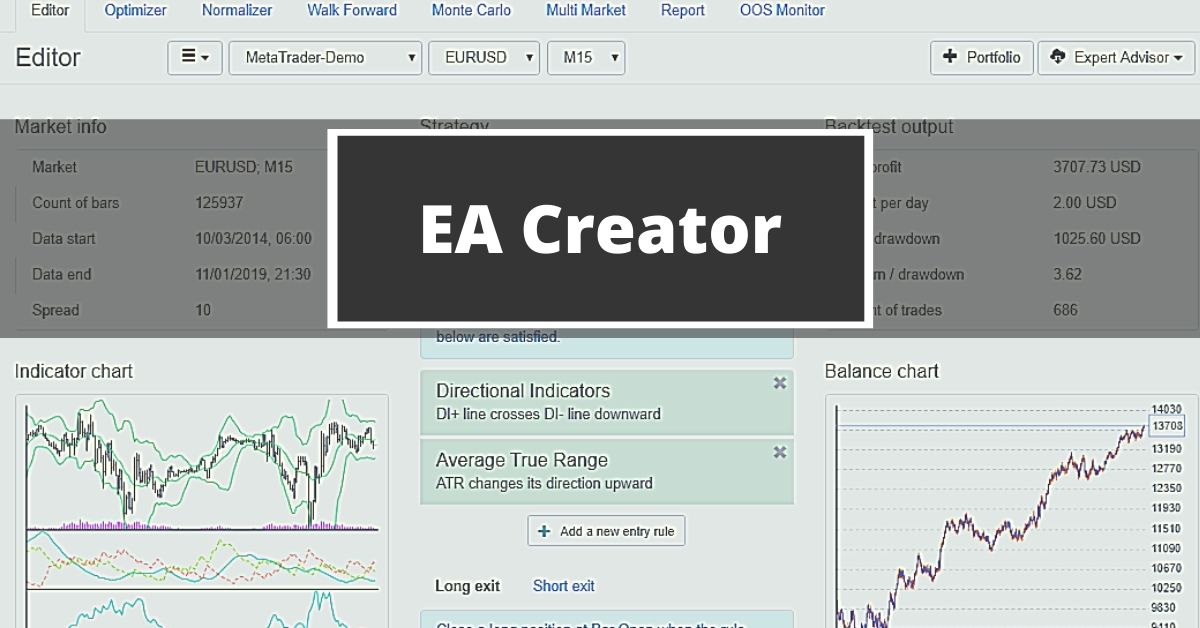Open the OOS Monitor tab
Viewport: 1200px width, 628px height.
[x=782, y=10]
